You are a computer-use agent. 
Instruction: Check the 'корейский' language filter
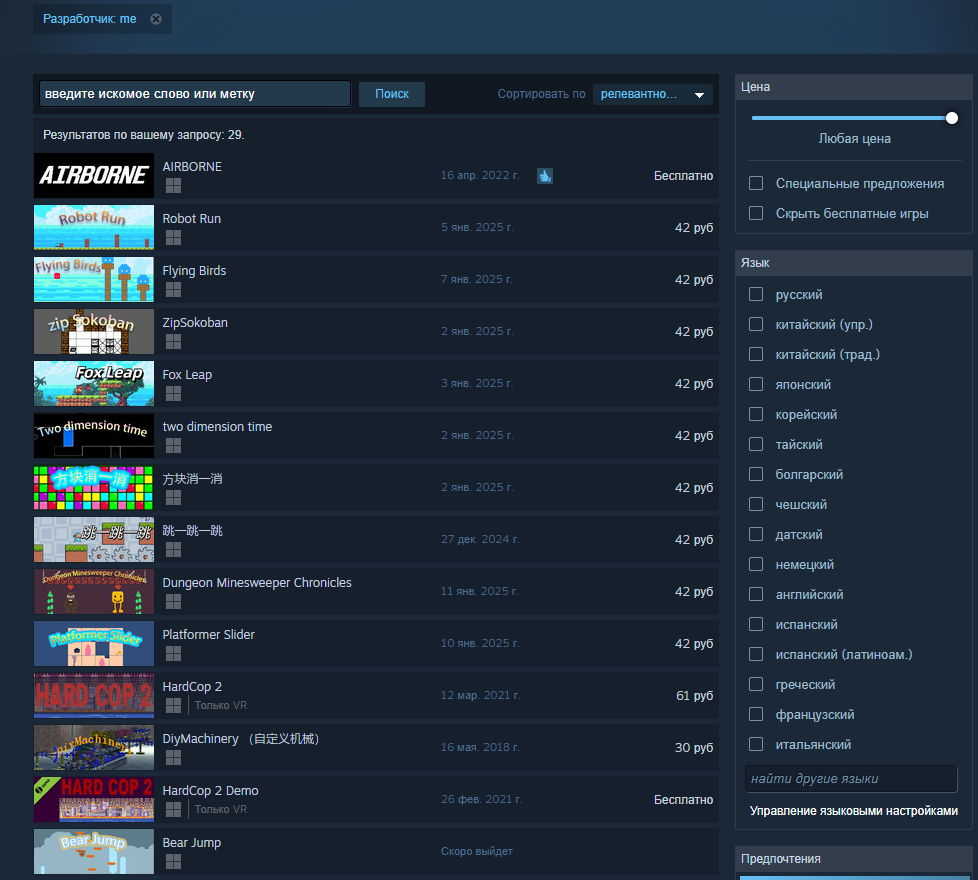point(756,414)
